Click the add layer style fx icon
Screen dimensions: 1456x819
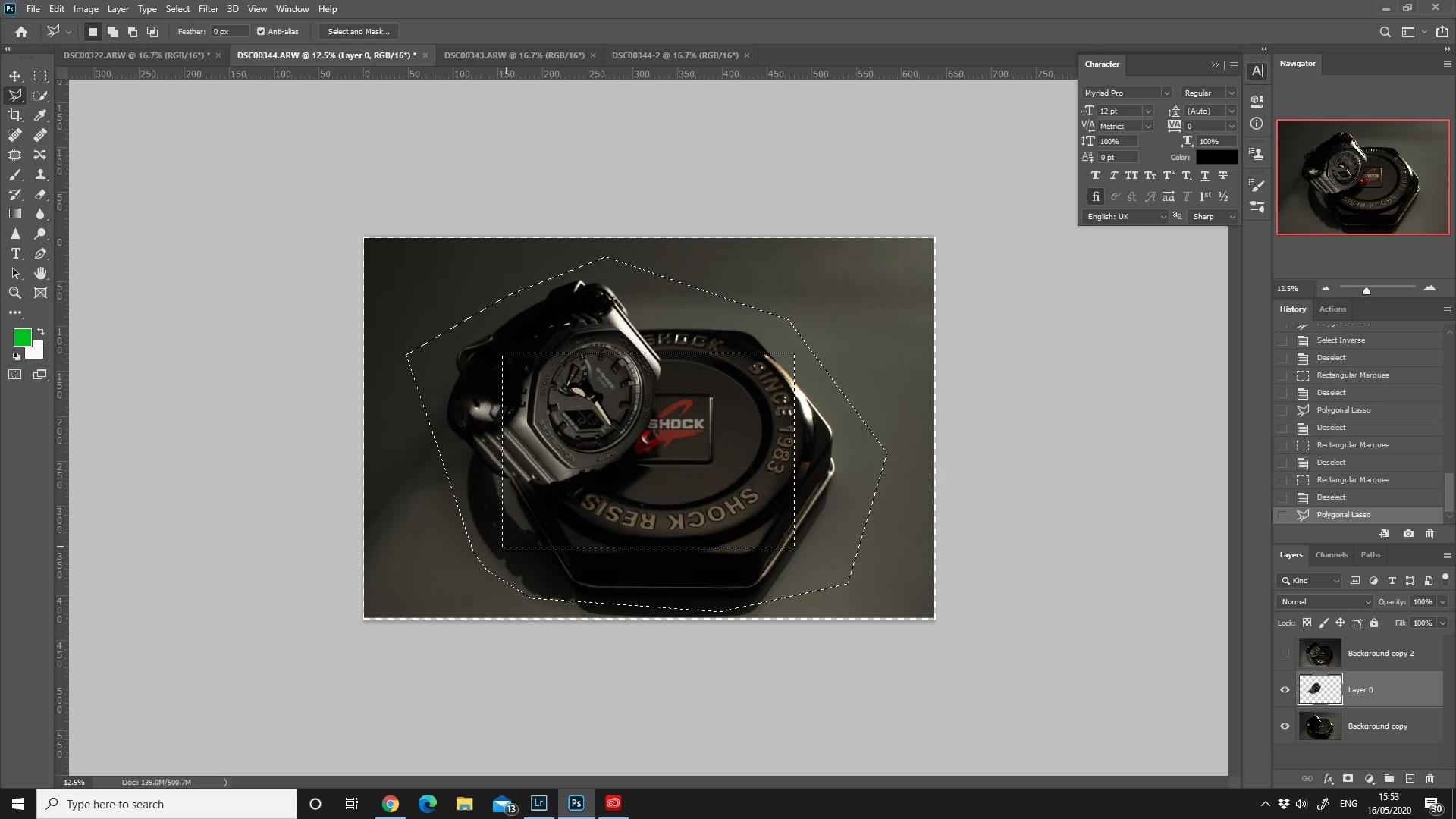pyautogui.click(x=1328, y=779)
